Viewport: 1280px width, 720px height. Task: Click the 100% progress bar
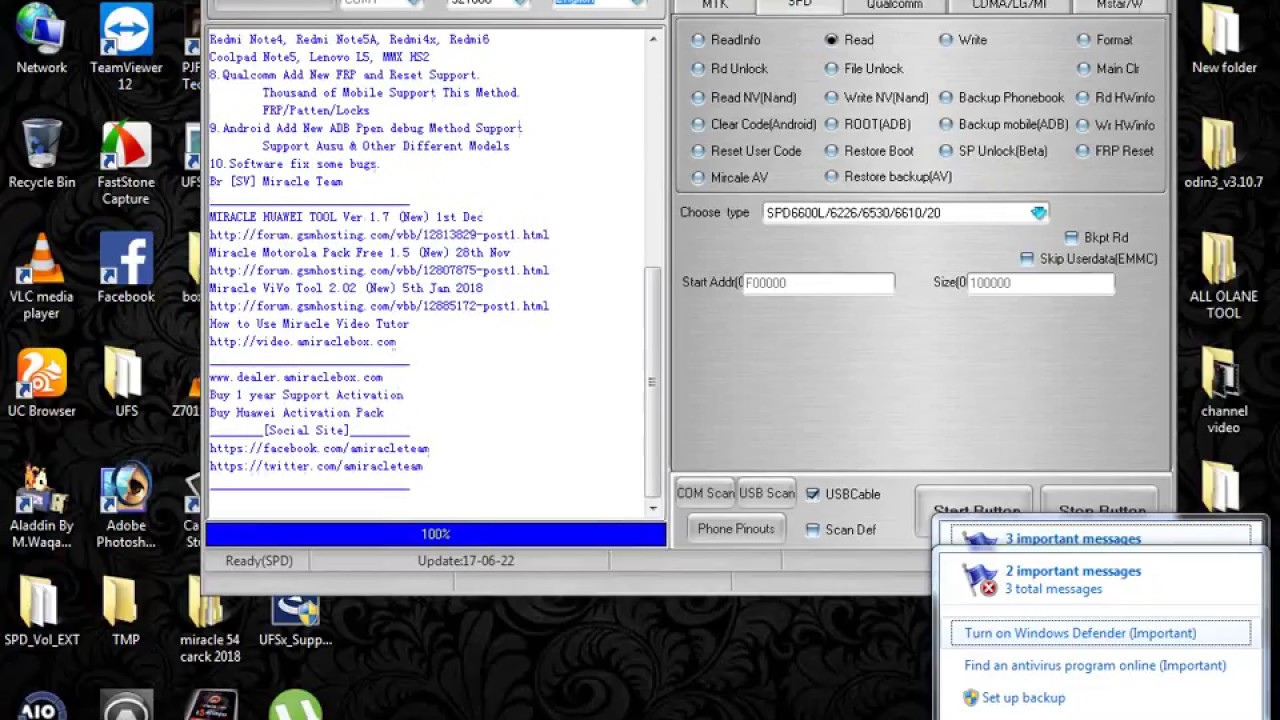pyautogui.click(x=436, y=534)
